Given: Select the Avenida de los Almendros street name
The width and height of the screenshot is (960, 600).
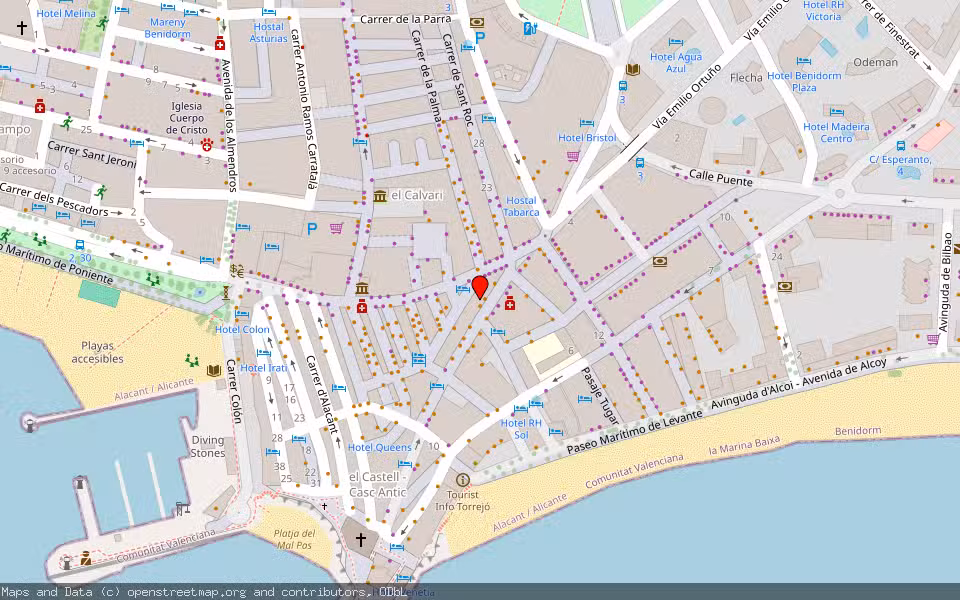Looking at the screenshot, I should point(228,126).
